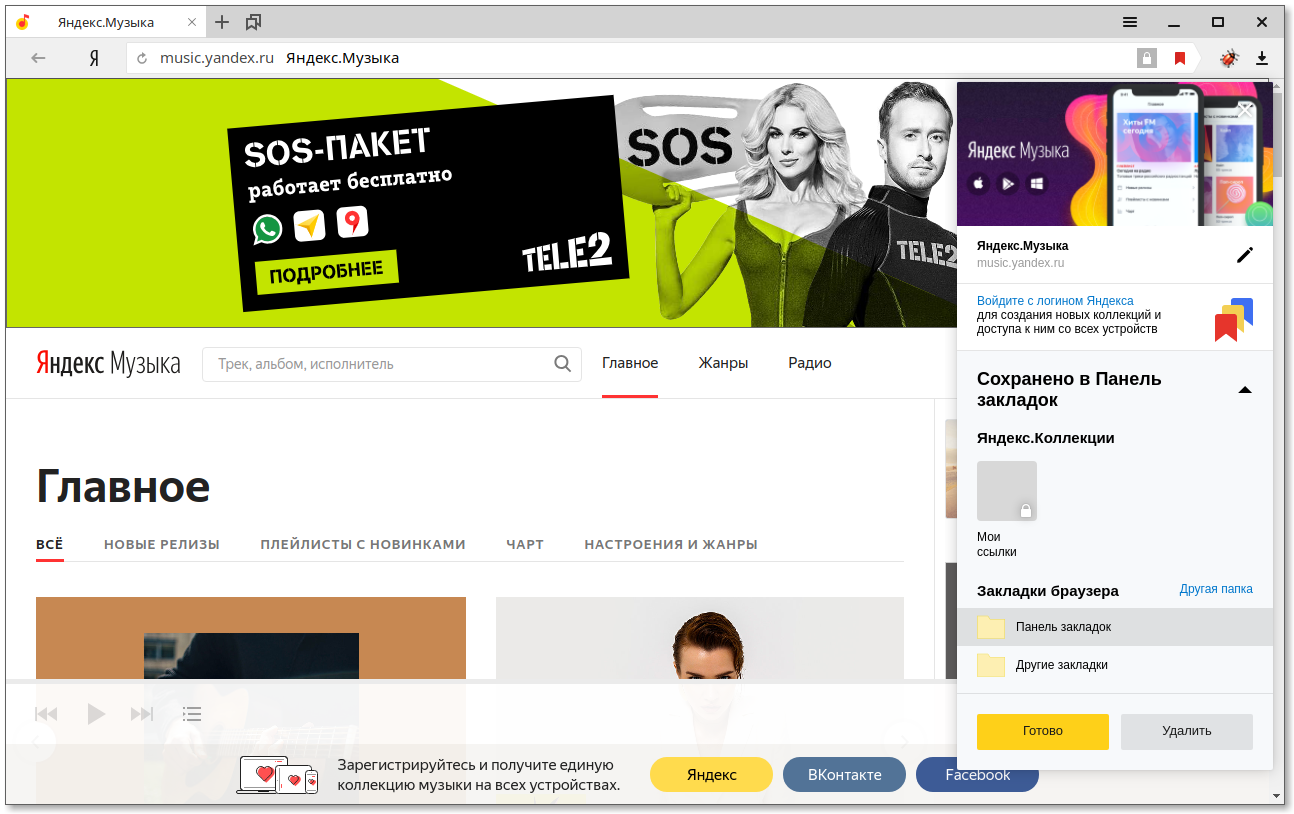Viewport: 1294px width, 814px height.
Task: Switch to the 'ЧАРТ' tab
Action: pyautogui.click(x=525, y=544)
